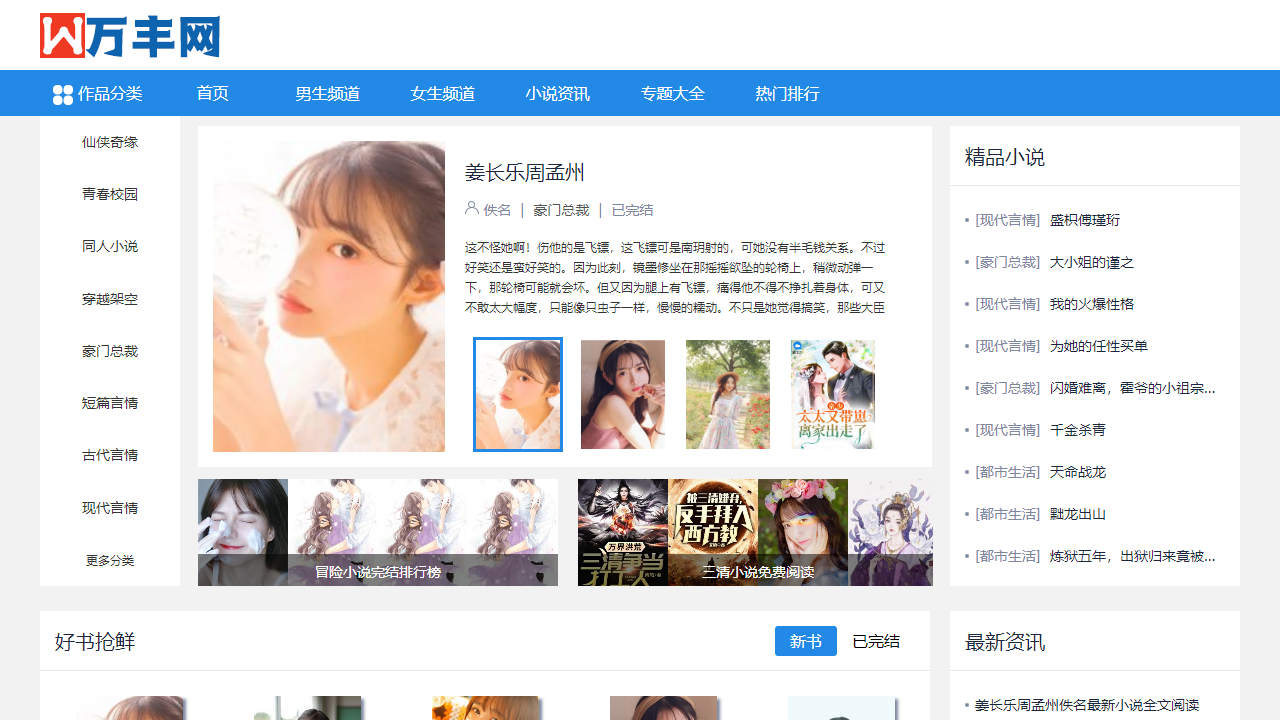Viewport: 1280px width, 720px height.
Task: Open the 男生频道 channel
Action: (328, 94)
